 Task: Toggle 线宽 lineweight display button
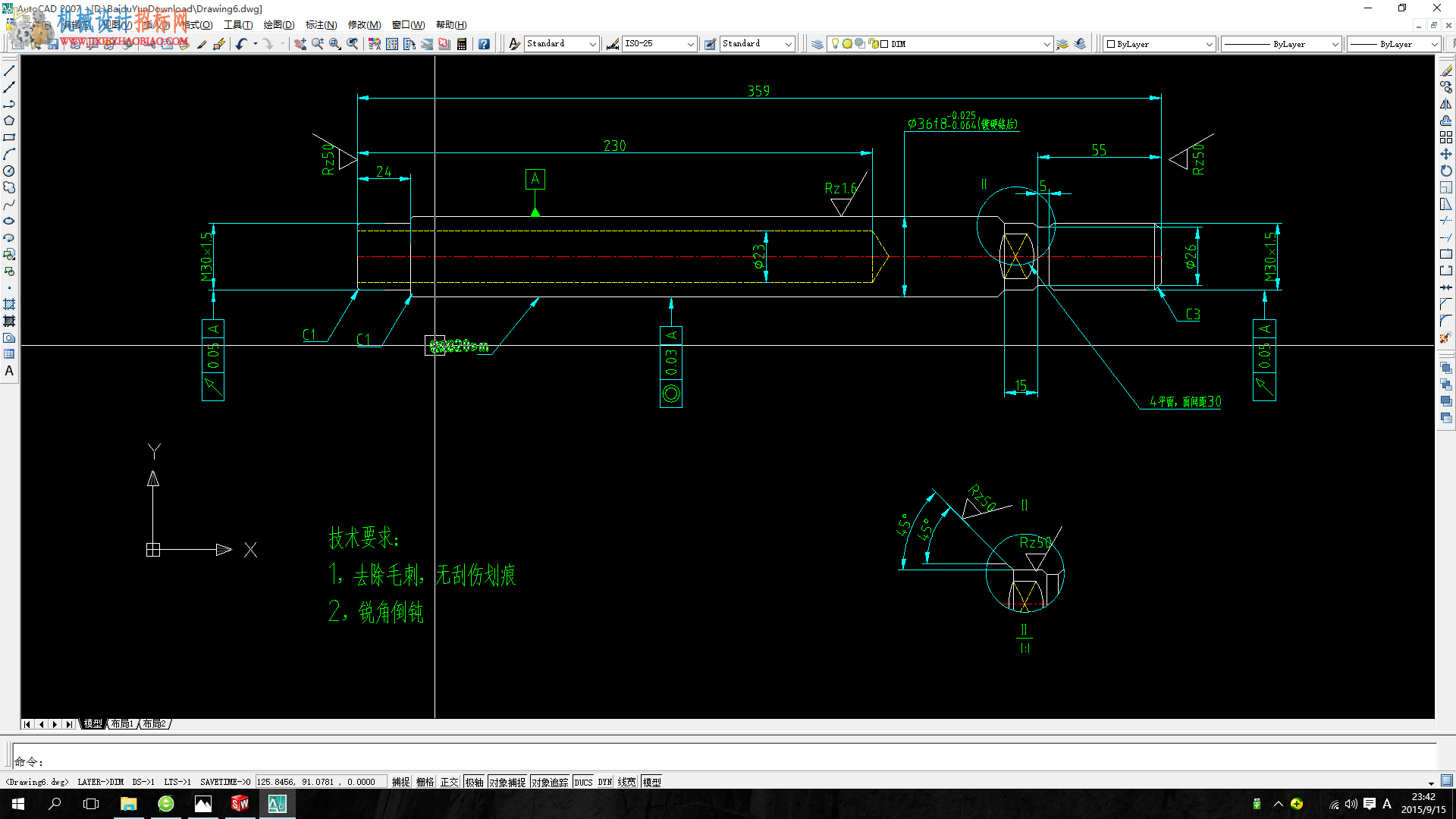[626, 782]
